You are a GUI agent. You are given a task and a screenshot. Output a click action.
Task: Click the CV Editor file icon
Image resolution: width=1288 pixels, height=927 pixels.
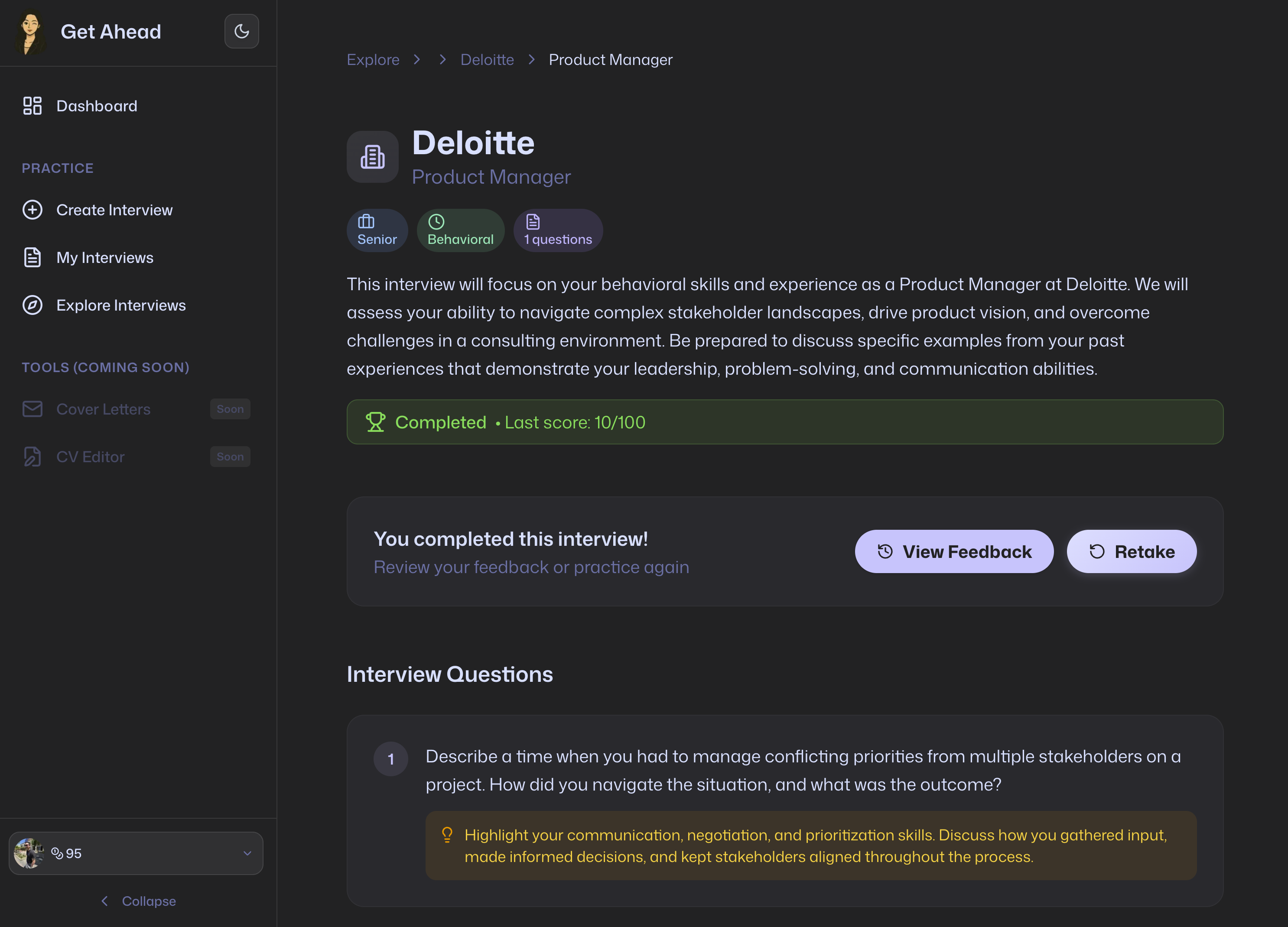[x=33, y=457]
